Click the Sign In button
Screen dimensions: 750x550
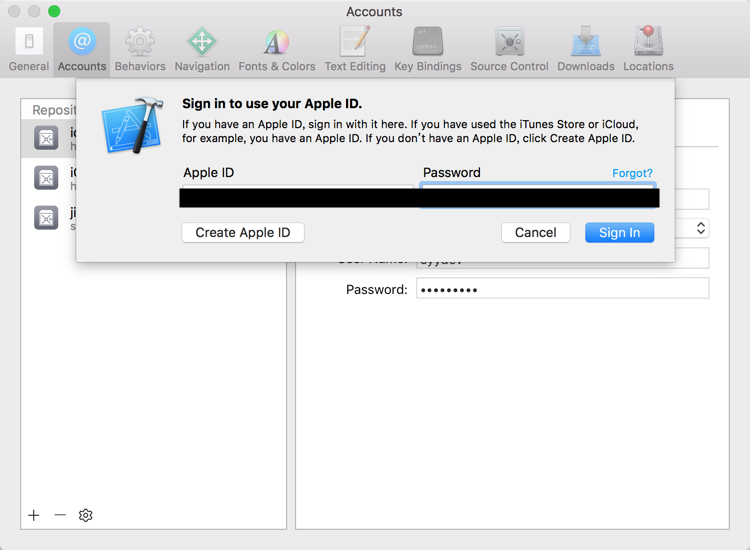619,232
